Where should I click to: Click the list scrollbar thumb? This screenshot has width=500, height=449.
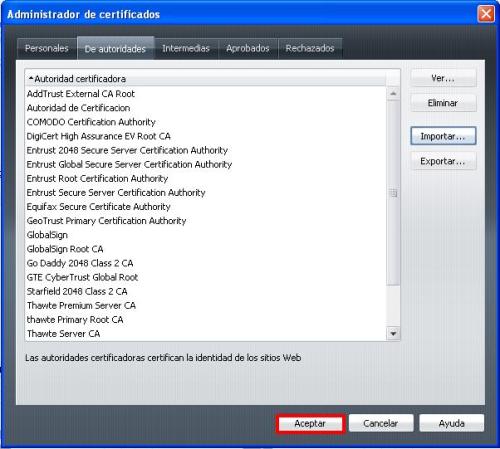click(x=393, y=193)
